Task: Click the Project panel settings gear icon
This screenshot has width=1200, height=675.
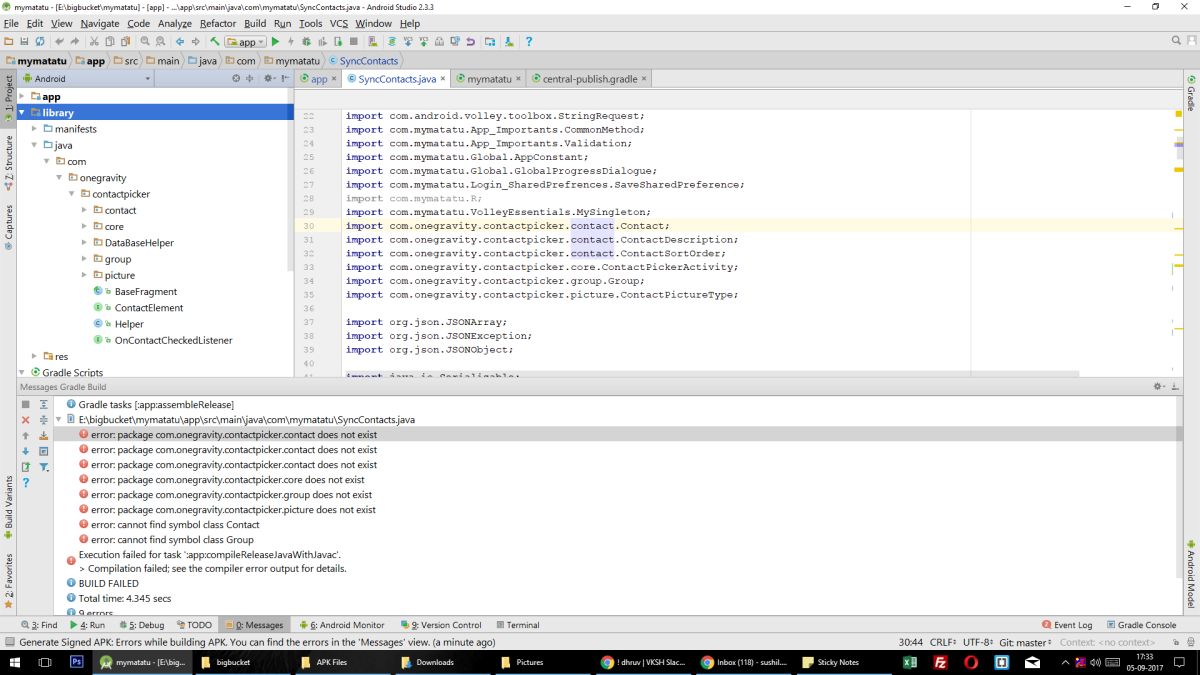Action: [268, 78]
